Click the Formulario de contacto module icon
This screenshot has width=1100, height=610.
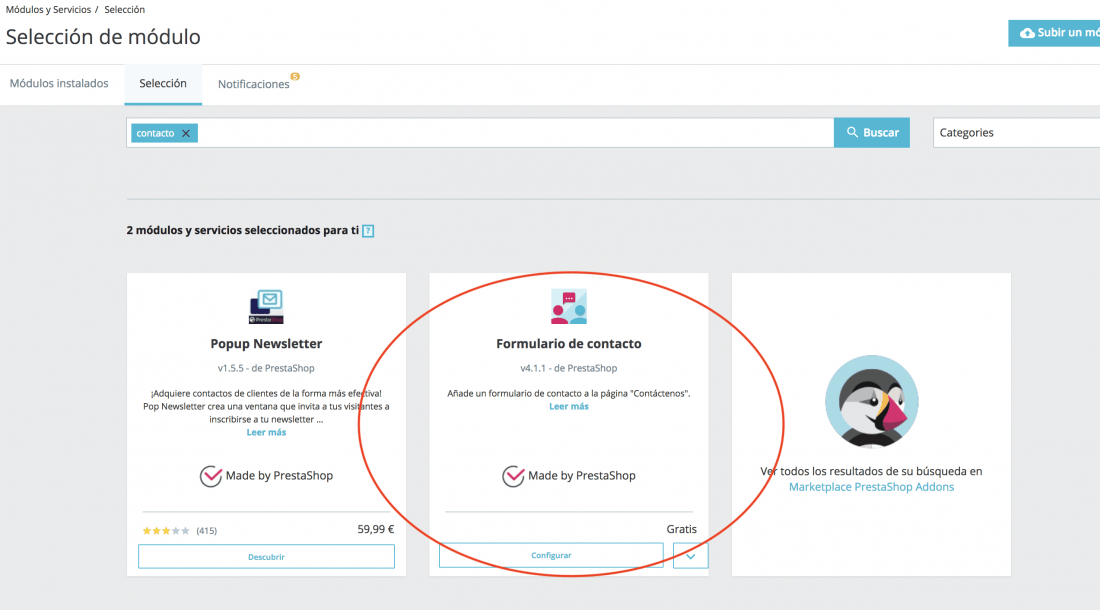(x=568, y=306)
